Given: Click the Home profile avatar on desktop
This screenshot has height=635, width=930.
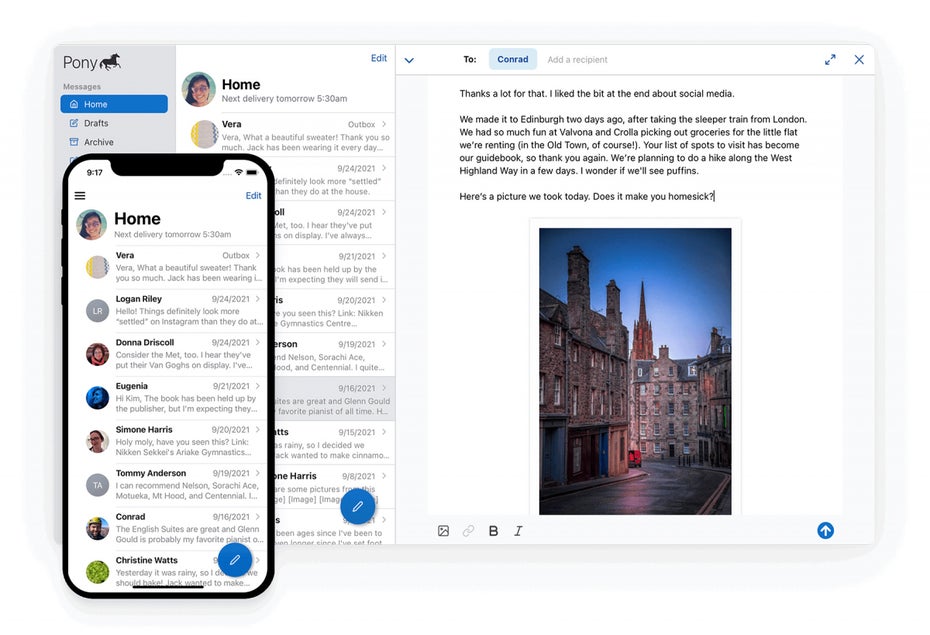Looking at the screenshot, I should click(199, 90).
